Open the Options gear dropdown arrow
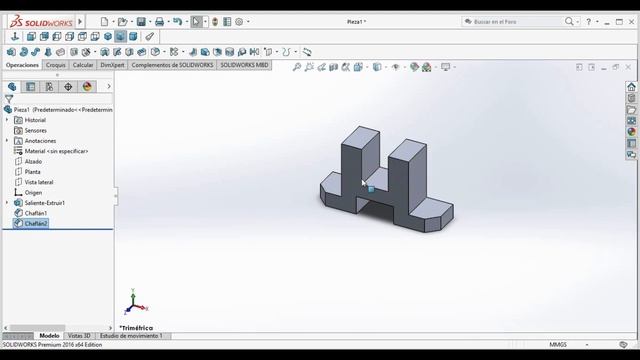 point(248,22)
